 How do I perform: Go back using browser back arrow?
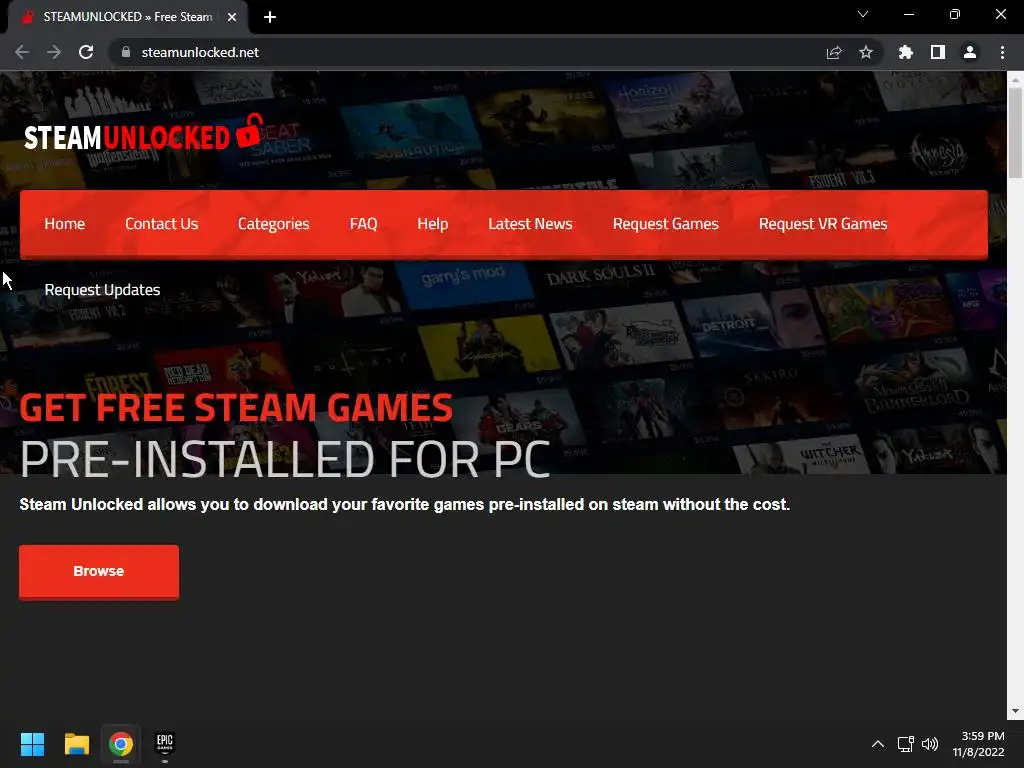[22, 52]
